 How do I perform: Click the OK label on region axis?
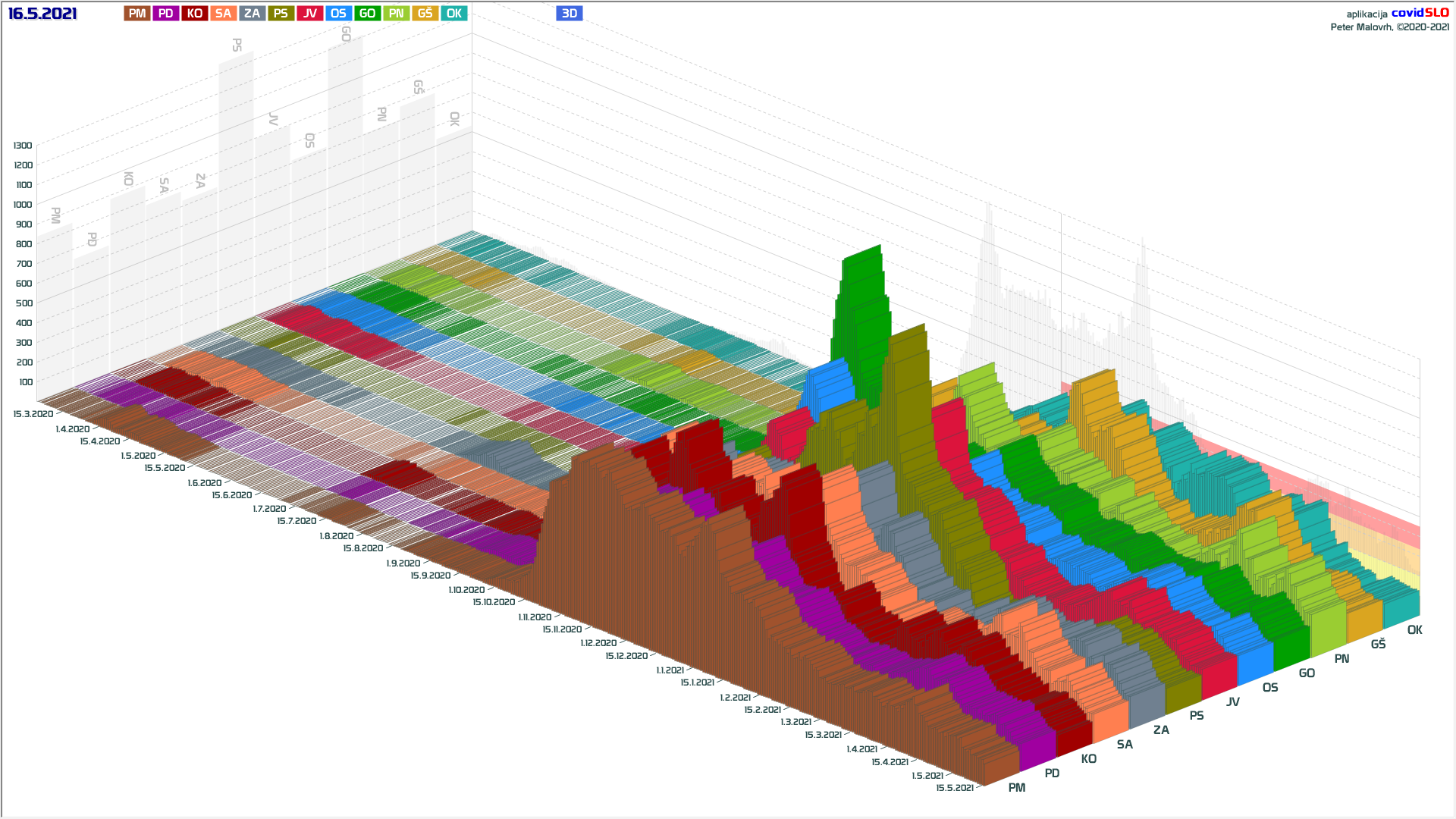(x=1414, y=630)
